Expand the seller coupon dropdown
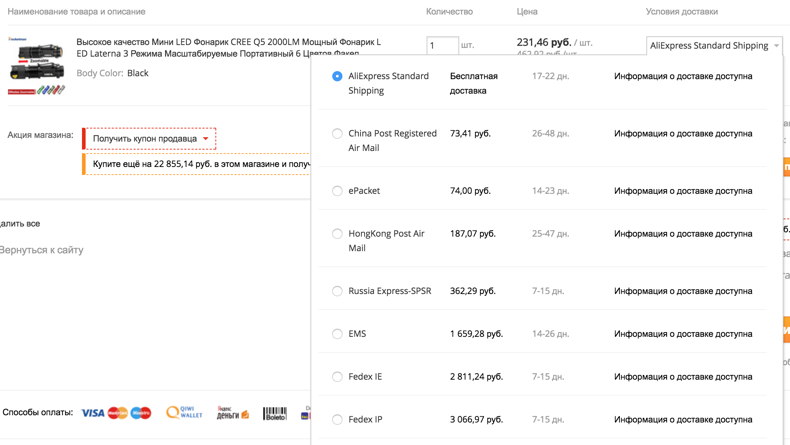The image size is (790, 445). (150, 138)
